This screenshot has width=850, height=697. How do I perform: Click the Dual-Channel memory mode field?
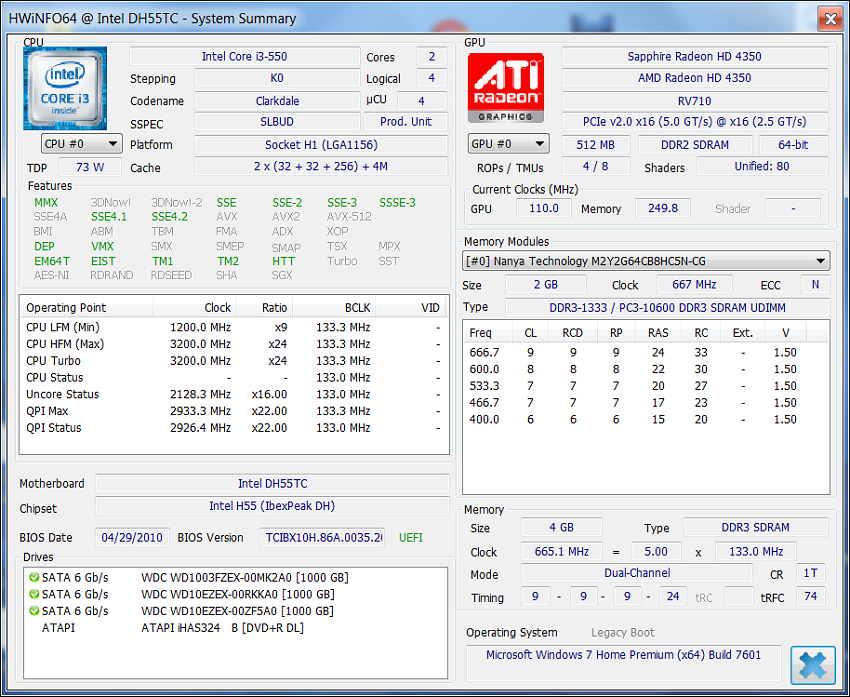pyautogui.click(x=637, y=573)
